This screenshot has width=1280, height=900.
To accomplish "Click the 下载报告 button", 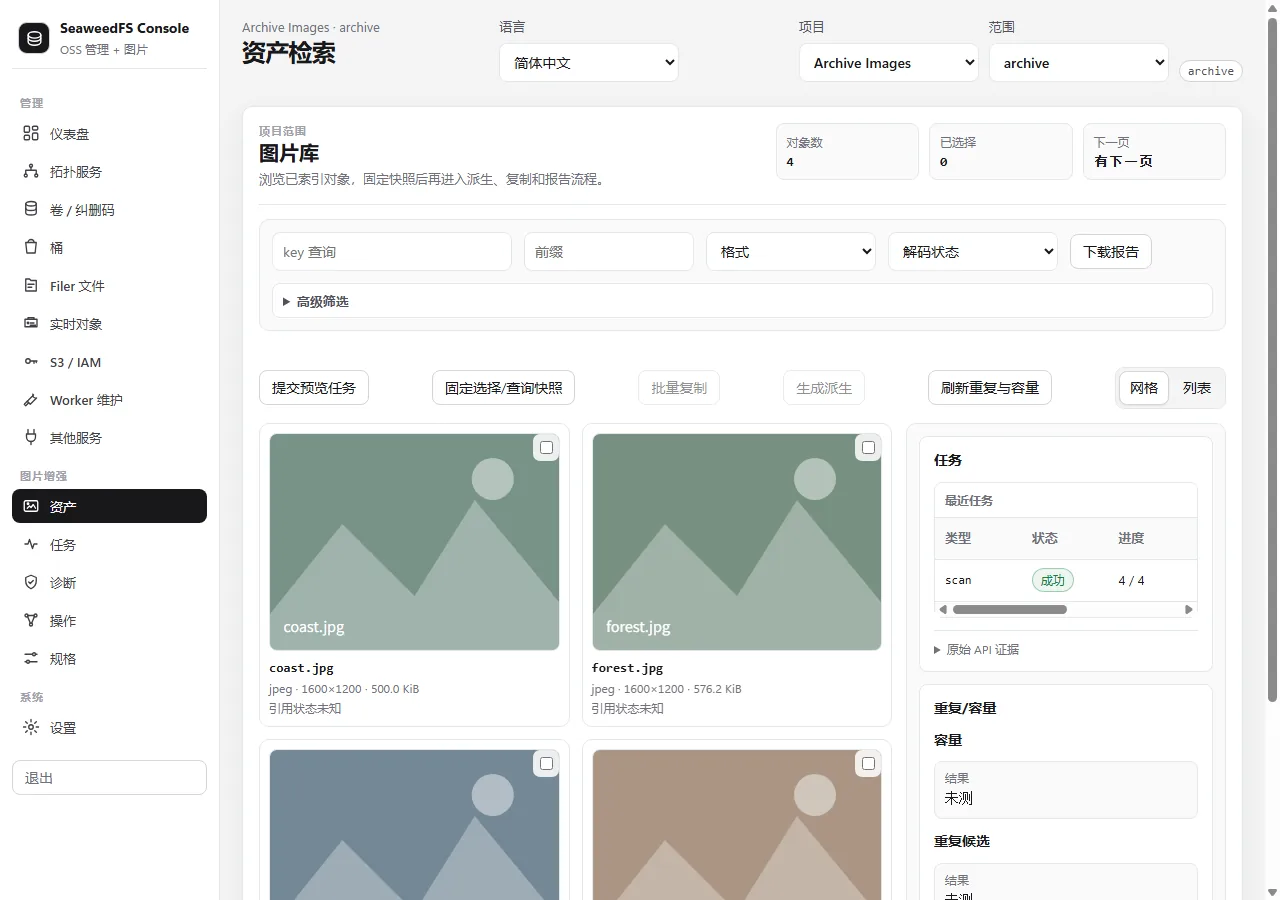I will click(x=1111, y=252).
